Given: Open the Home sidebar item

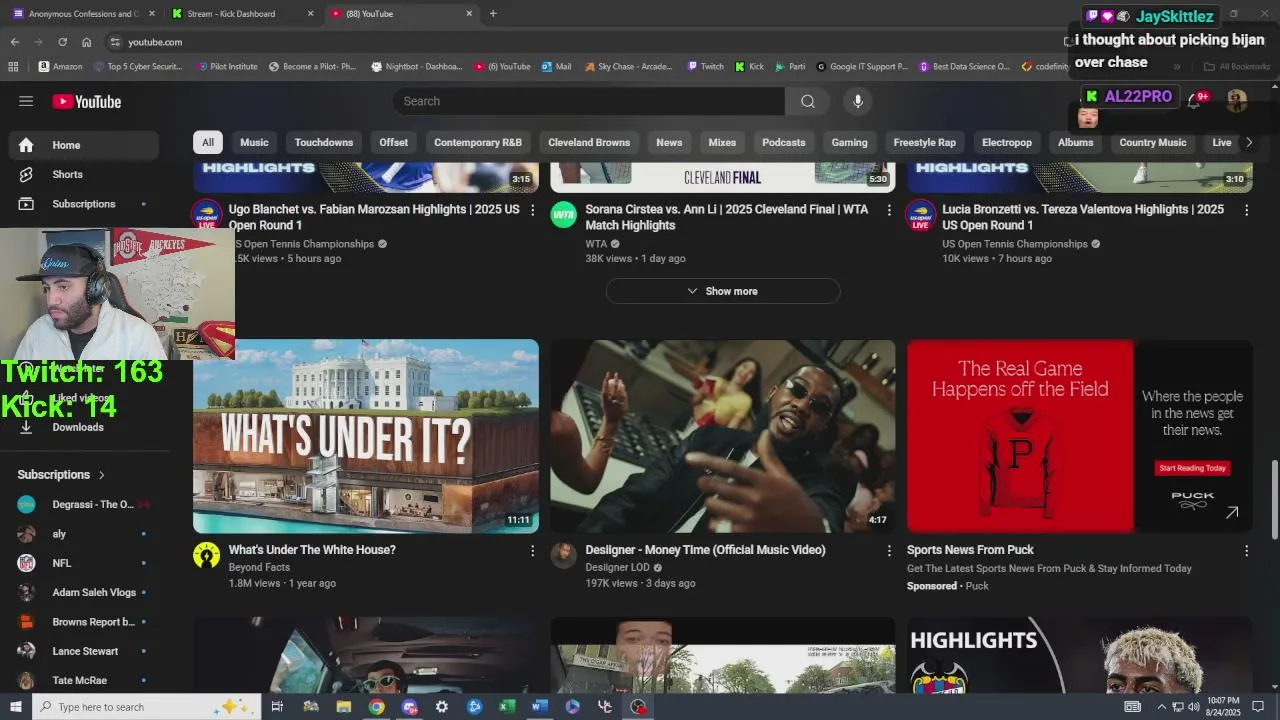Looking at the screenshot, I should point(84,145).
